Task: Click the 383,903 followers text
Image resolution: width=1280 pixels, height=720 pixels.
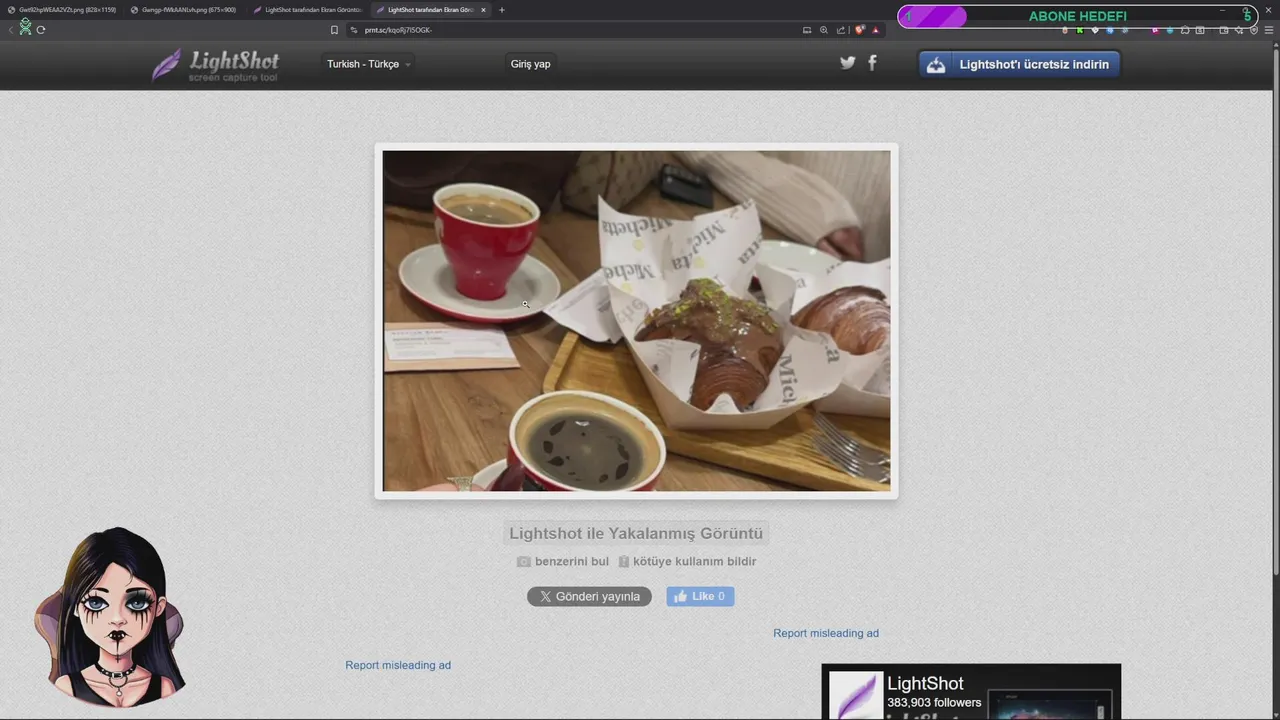Action: coord(934,703)
